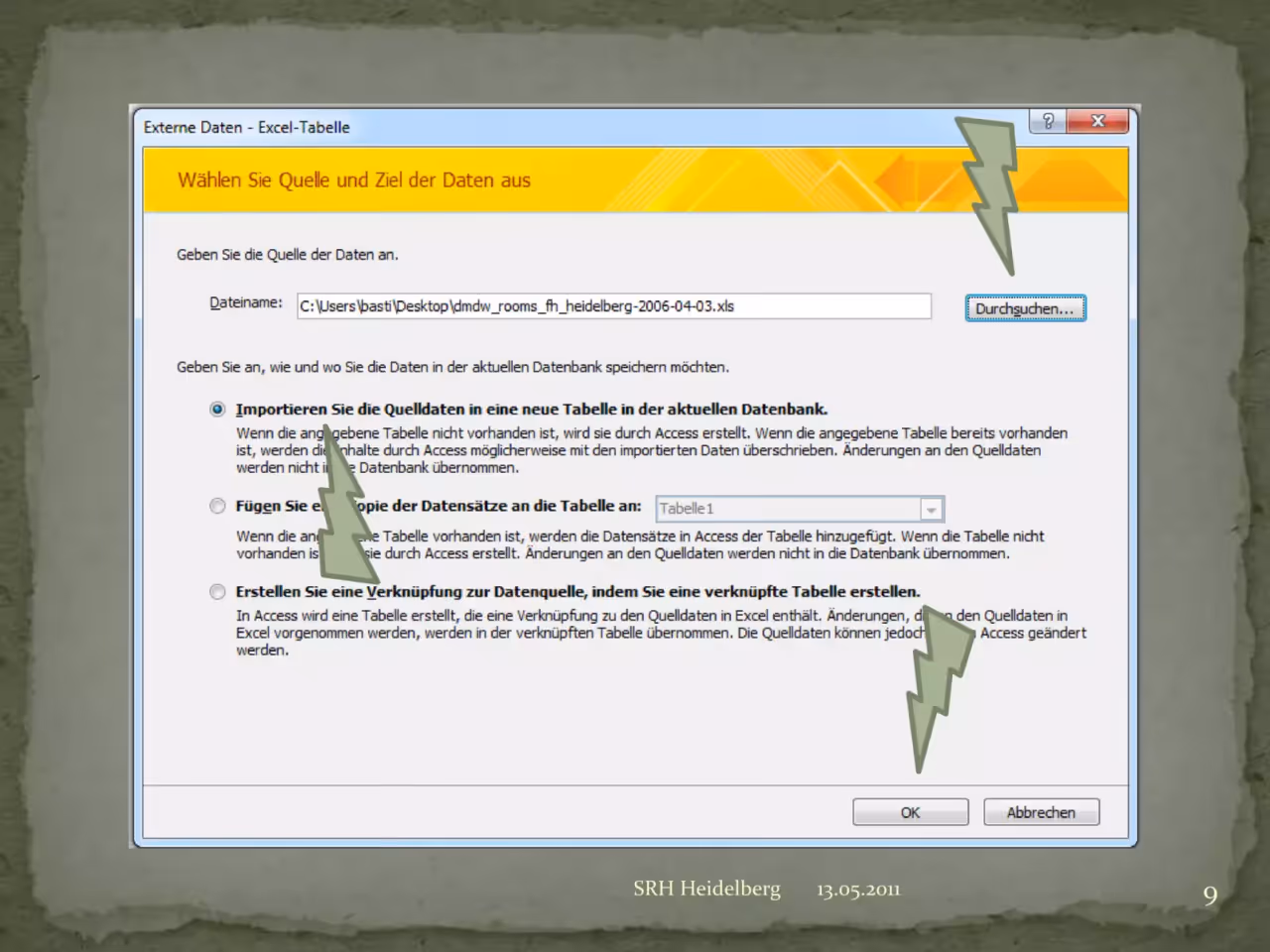Select the Importieren Sie die Quelldaten radio button
Image resolution: width=1270 pixels, height=952 pixels.
[x=217, y=410]
